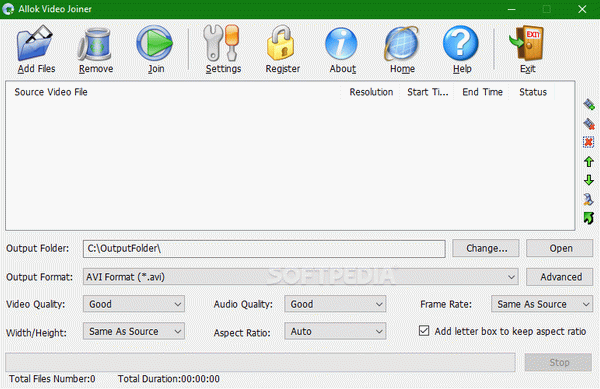Click the Total Duration:00:00:00 status text
This screenshot has height=389, width=600.
(x=169, y=379)
